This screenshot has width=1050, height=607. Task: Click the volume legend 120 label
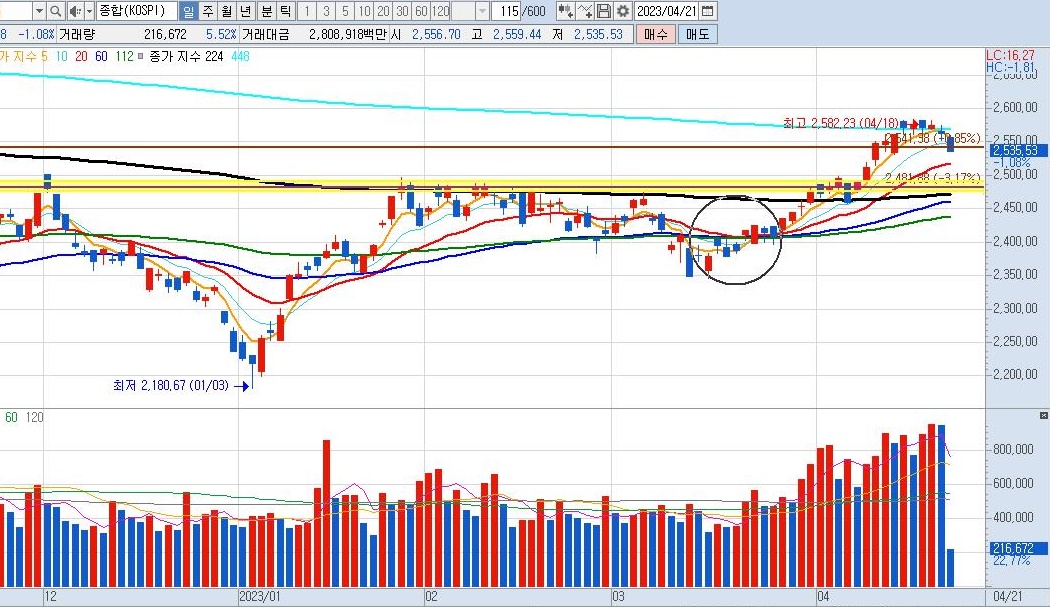[34, 417]
